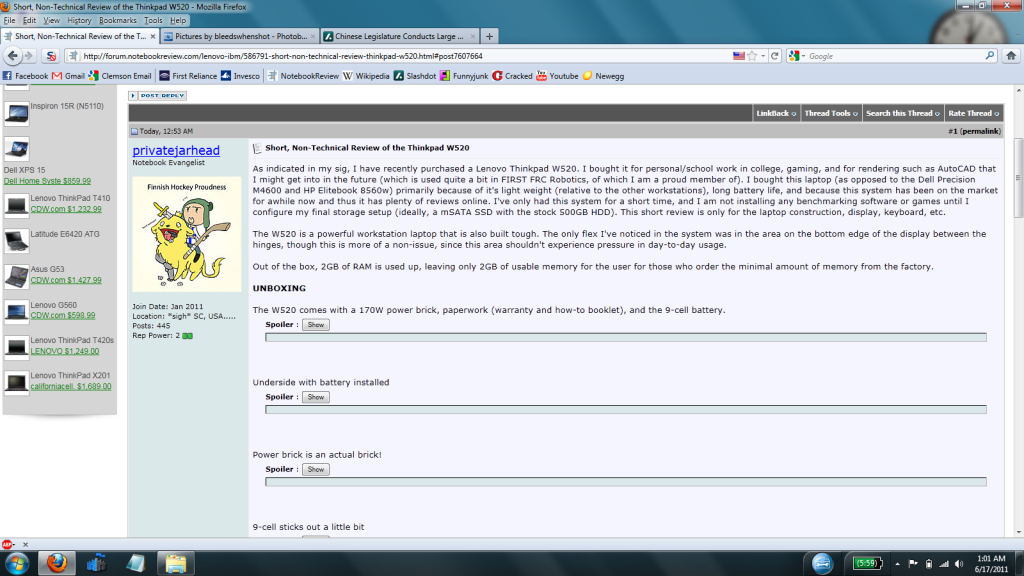Click the Windows Start orb

point(17,563)
